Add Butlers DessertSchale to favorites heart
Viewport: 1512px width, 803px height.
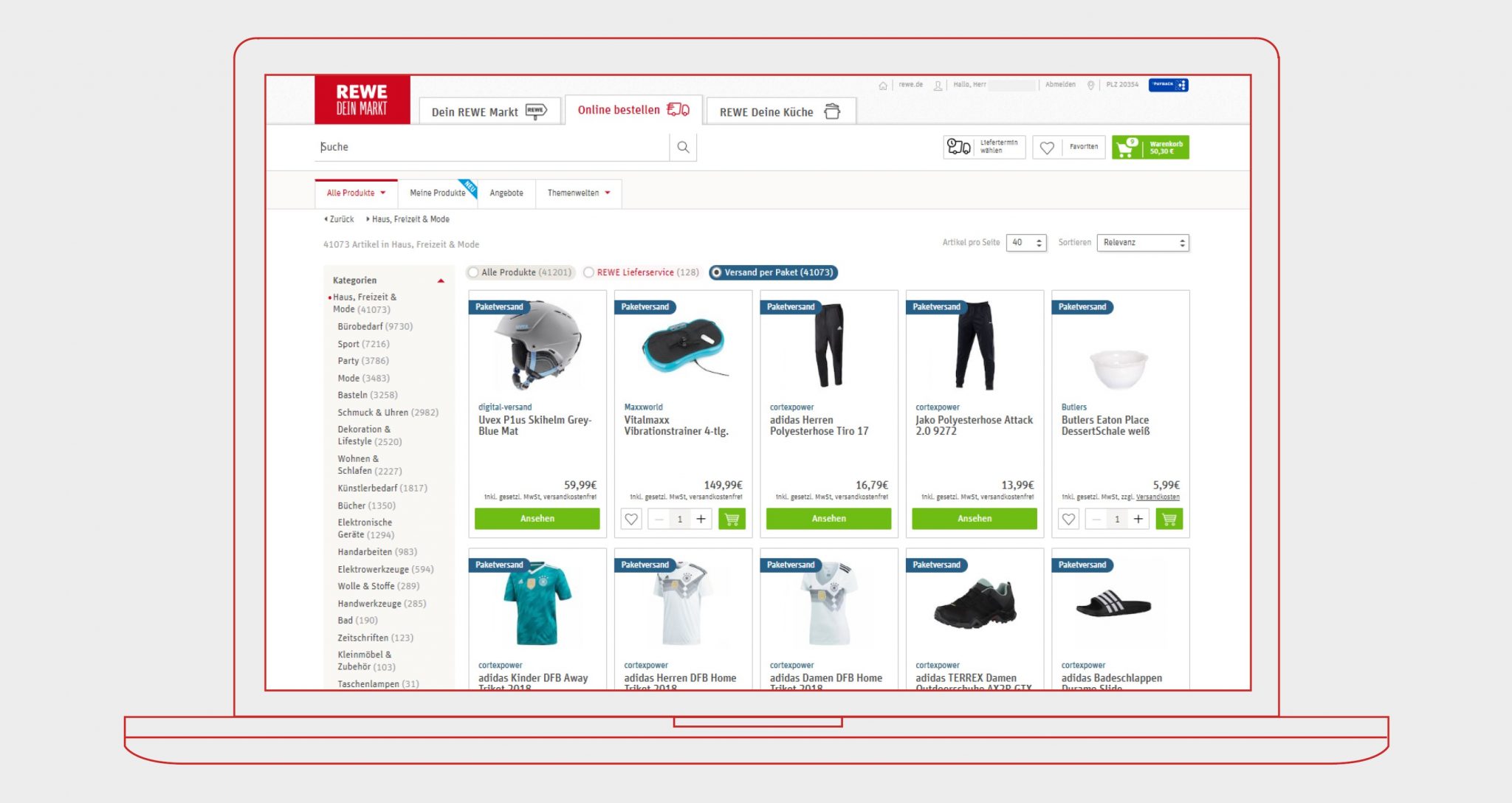point(1068,519)
